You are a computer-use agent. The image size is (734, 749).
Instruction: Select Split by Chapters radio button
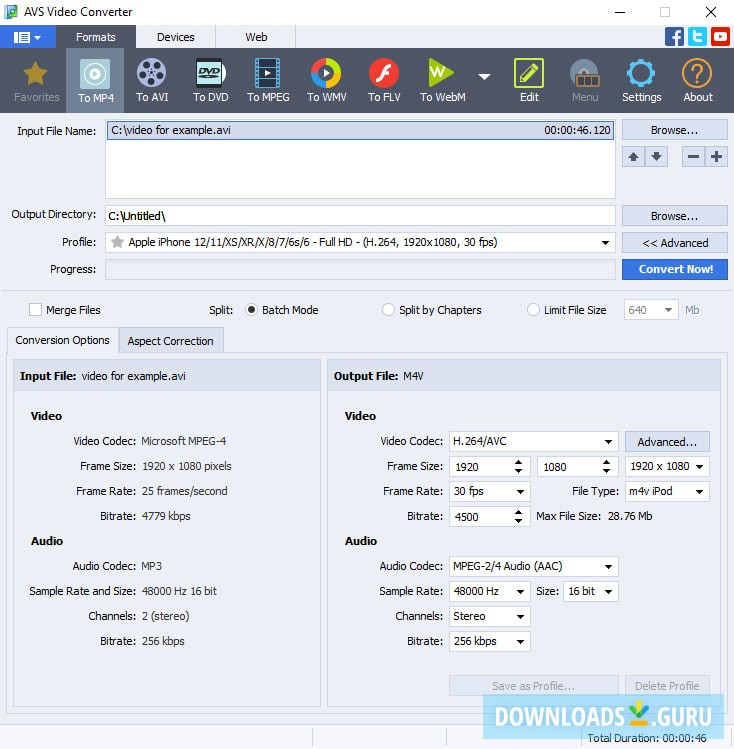[388, 310]
